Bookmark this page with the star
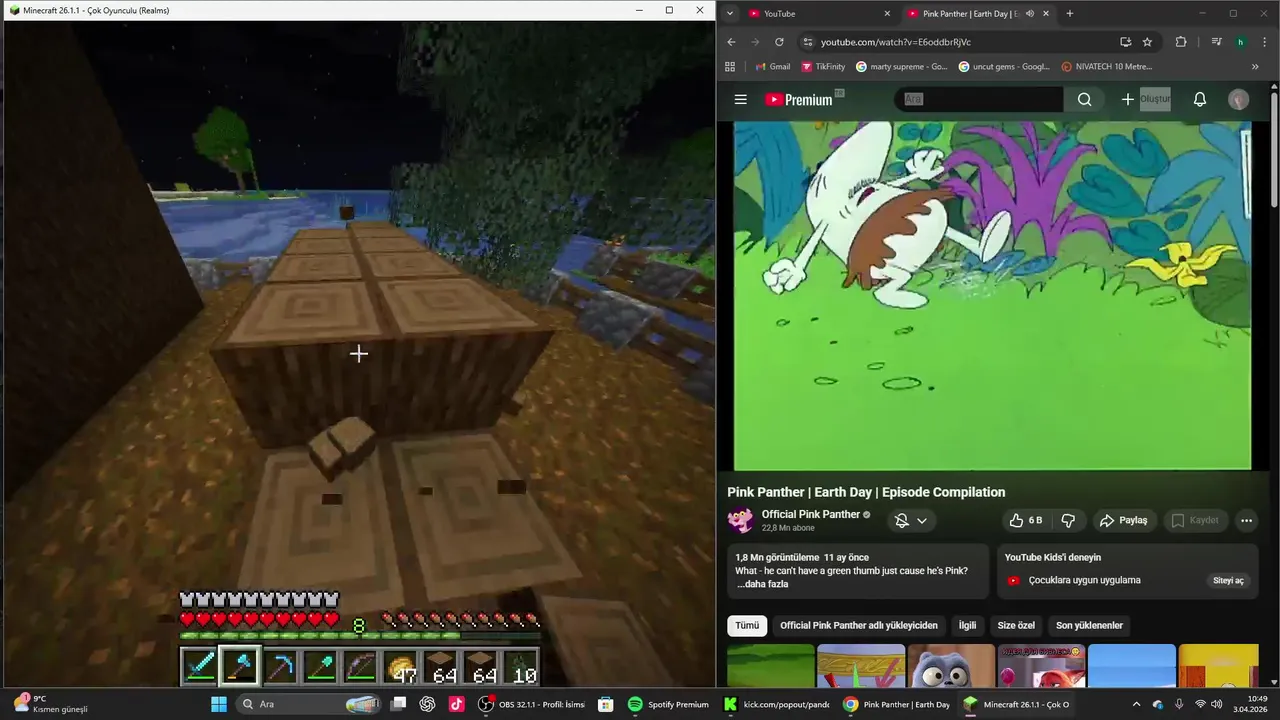Viewport: 1280px width, 720px height. tap(1147, 42)
